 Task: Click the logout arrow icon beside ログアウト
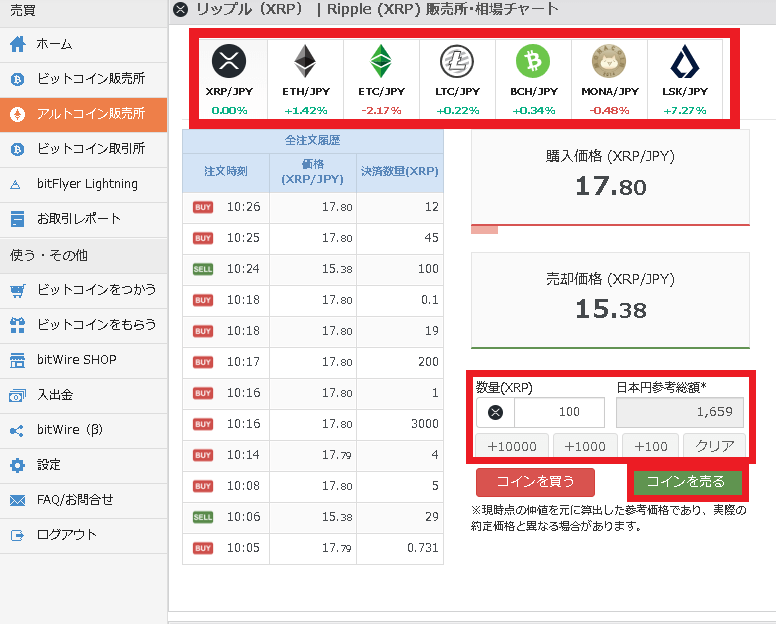(17, 535)
